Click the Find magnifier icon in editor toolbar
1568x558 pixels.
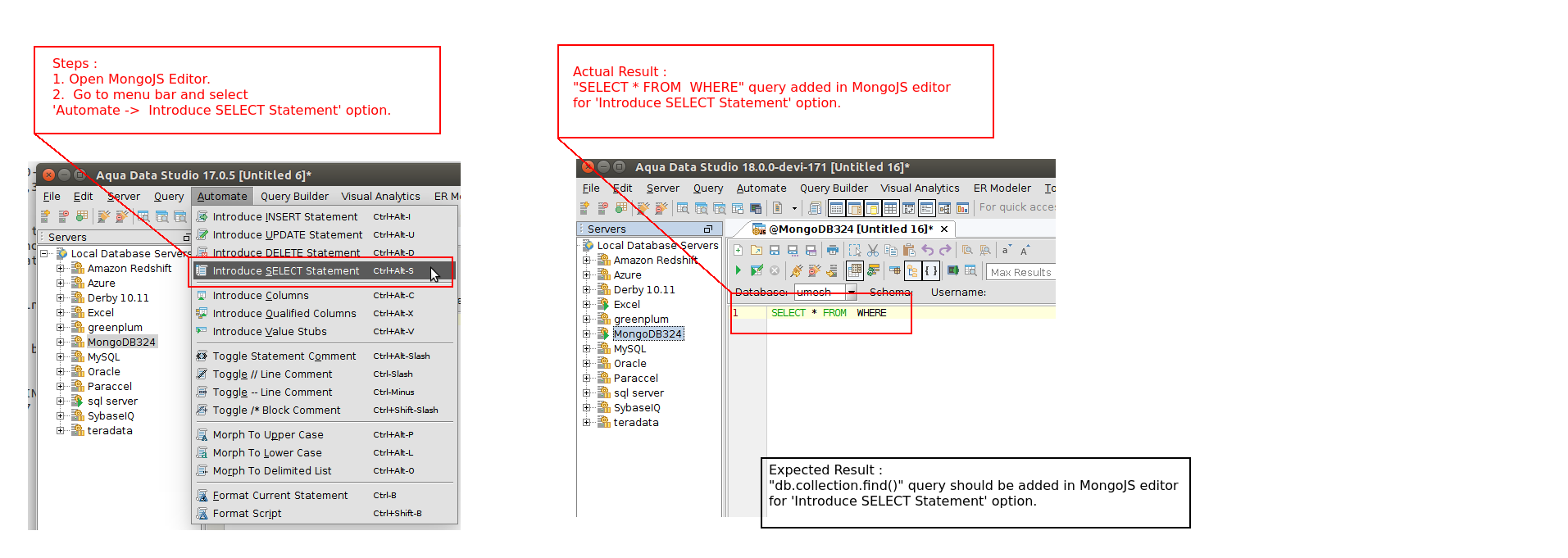click(967, 250)
